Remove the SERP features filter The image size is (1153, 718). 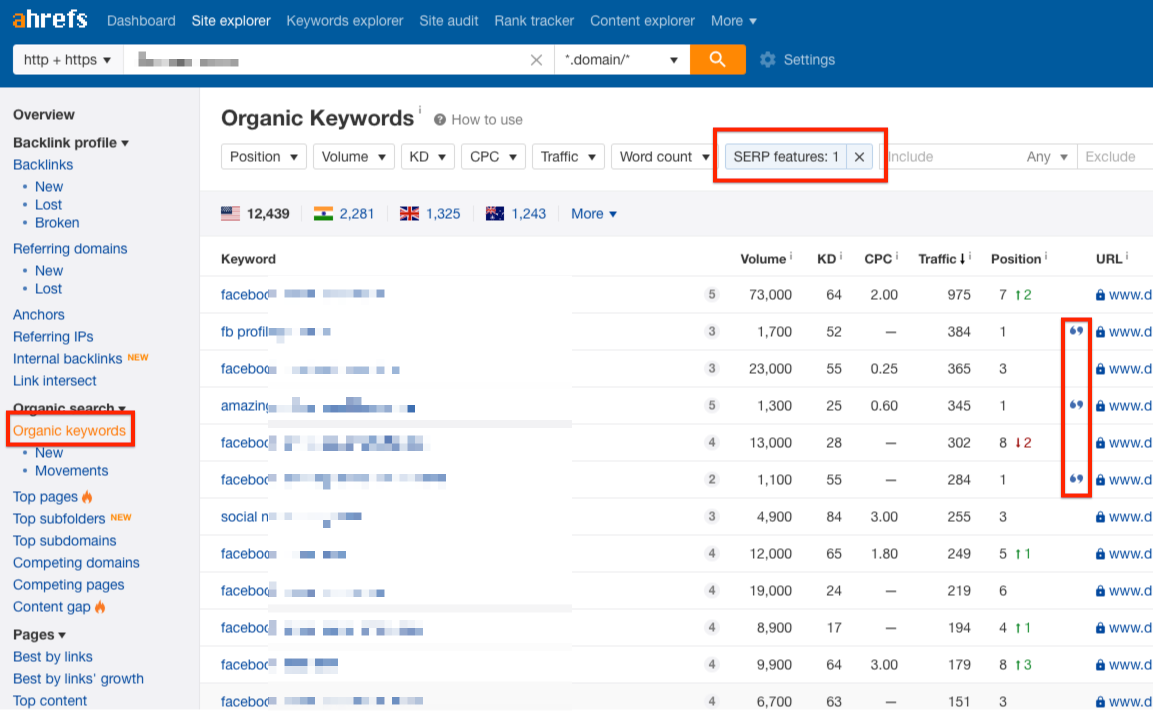pos(859,157)
